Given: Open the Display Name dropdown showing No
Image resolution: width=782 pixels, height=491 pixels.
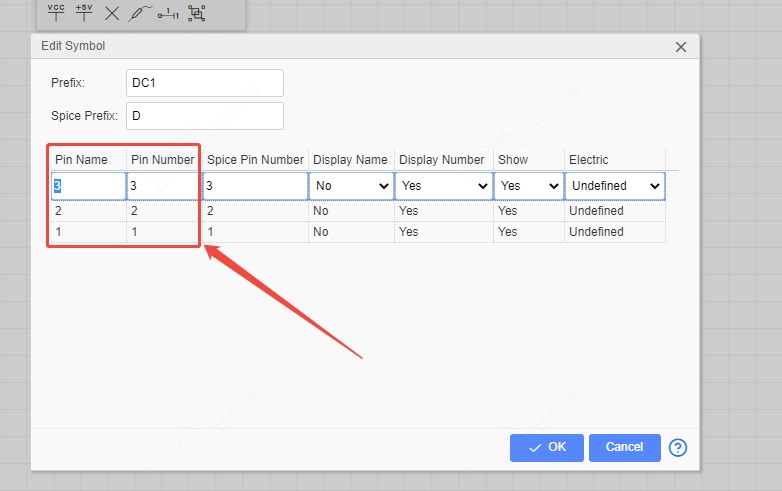Looking at the screenshot, I should click(x=351, y=186).
